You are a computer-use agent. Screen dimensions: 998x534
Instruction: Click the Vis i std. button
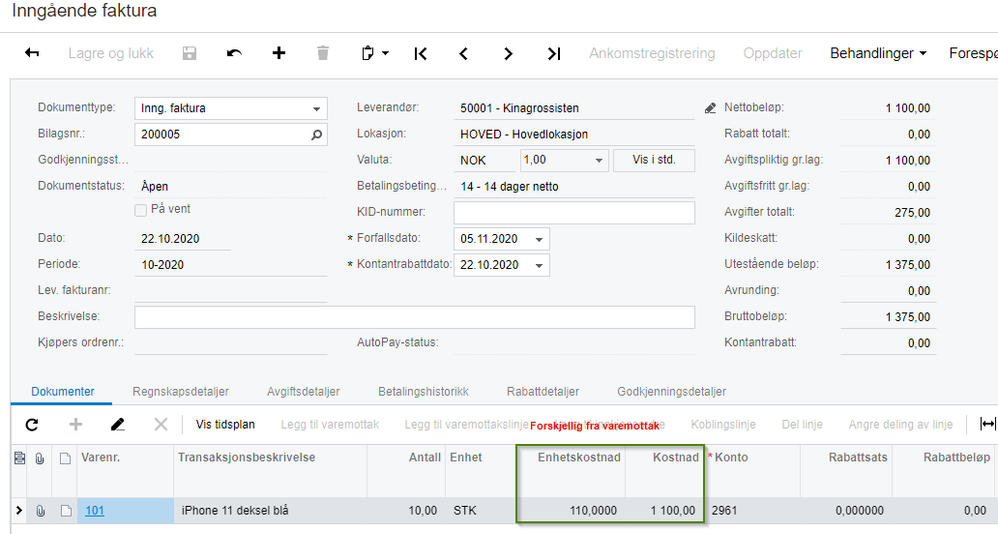[655, 160]
